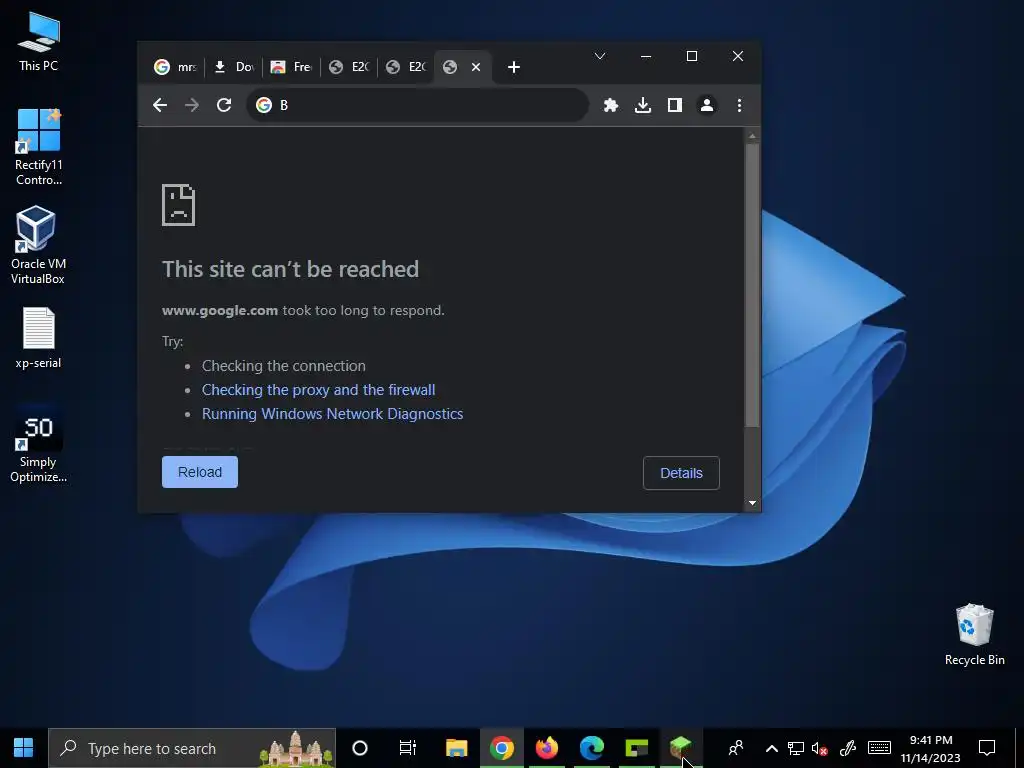Select the Oracle VM VirtualBox desktop icon

click(38, 246)
